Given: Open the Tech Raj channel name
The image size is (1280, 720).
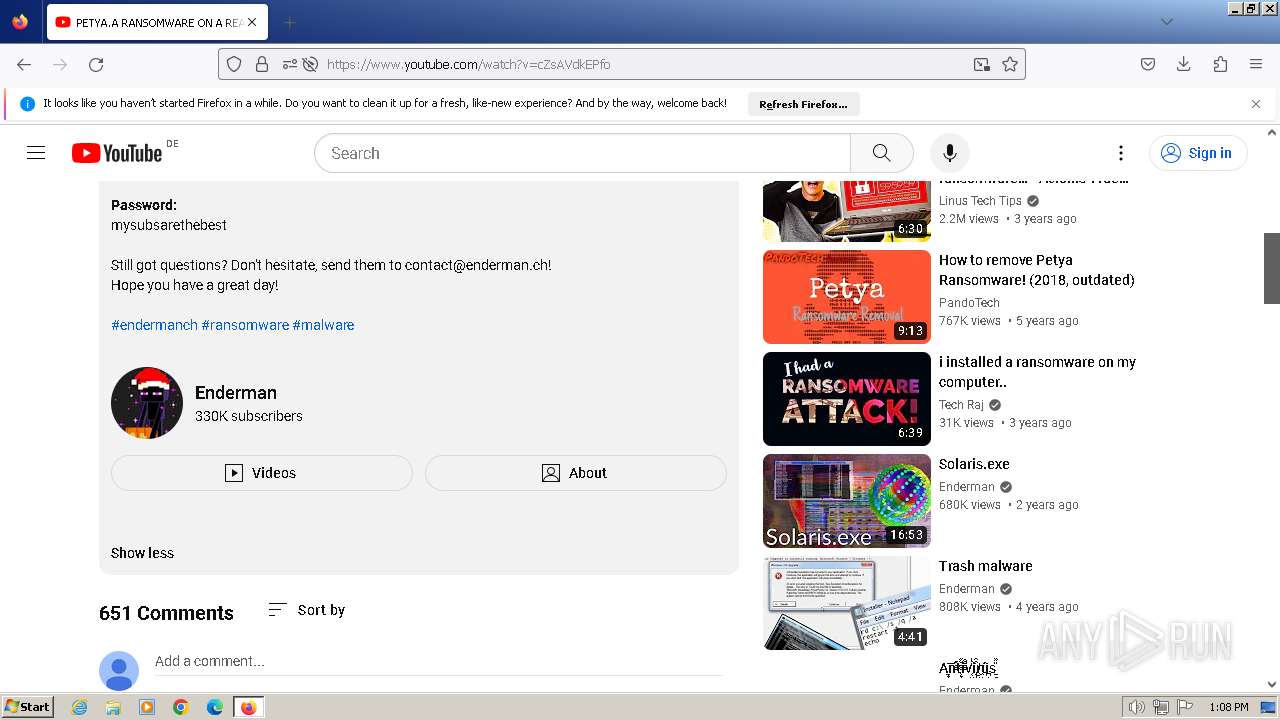Looking at the screenshot, I should point(961,404).
